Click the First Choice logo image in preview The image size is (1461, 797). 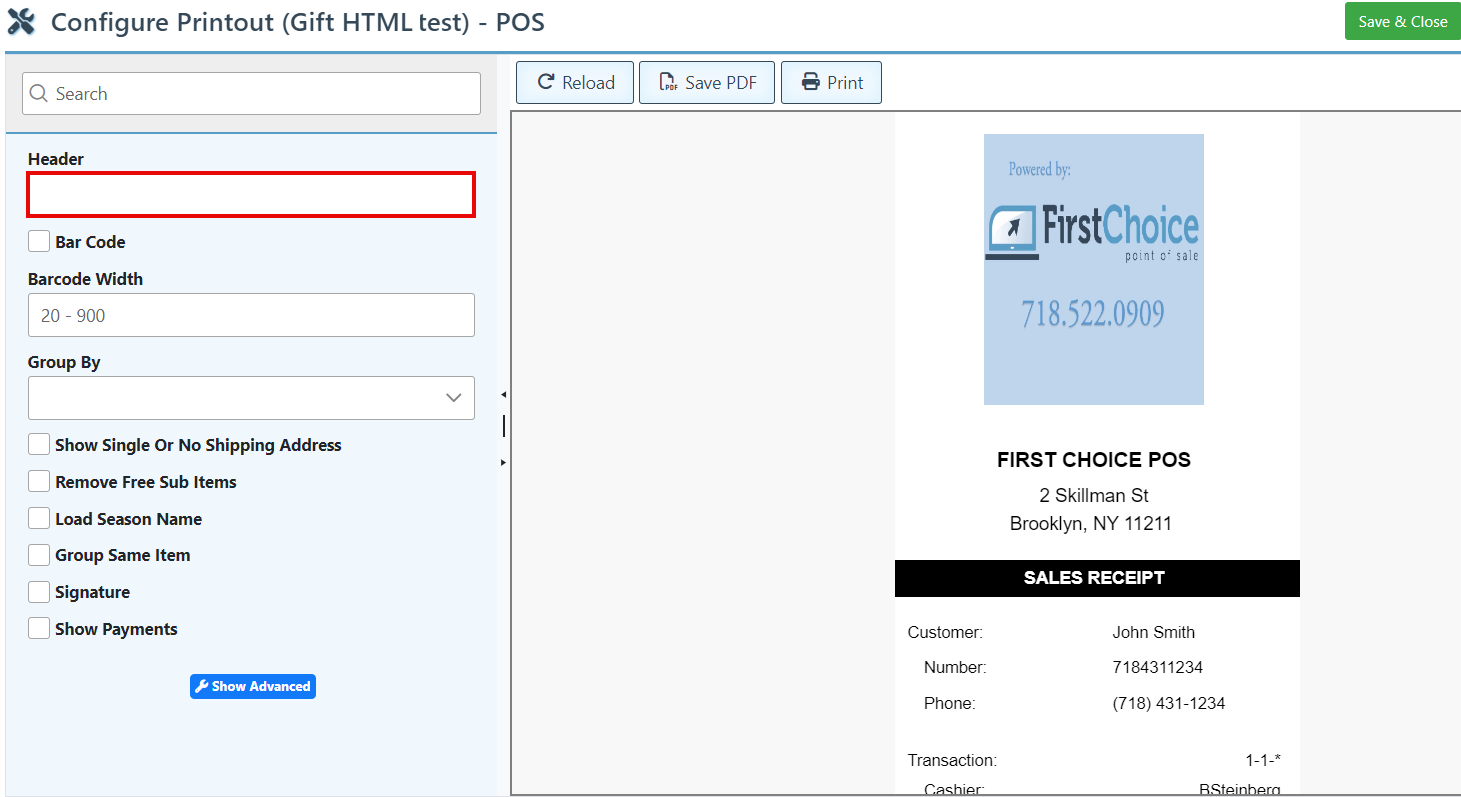(x=1093, y=269)
